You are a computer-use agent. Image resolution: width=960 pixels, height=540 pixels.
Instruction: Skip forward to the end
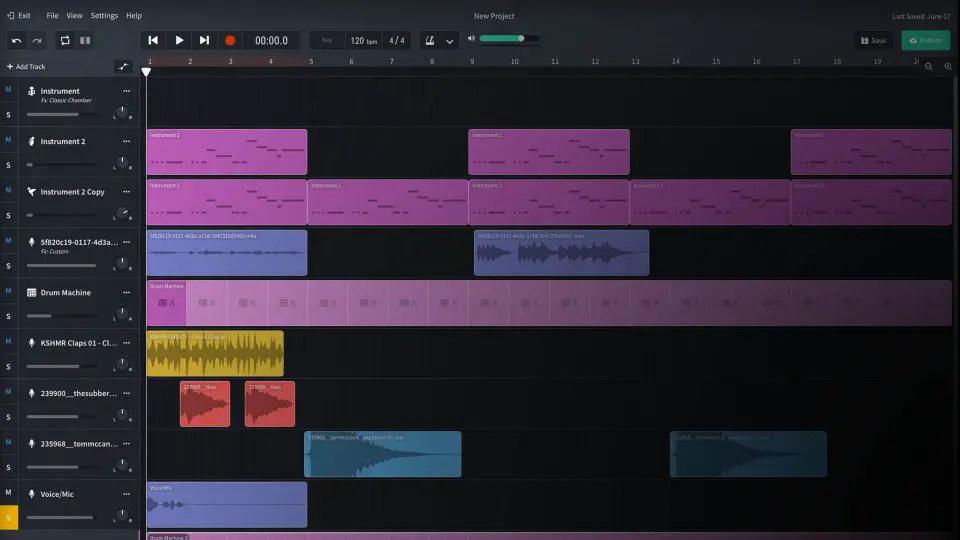(204, 40)
